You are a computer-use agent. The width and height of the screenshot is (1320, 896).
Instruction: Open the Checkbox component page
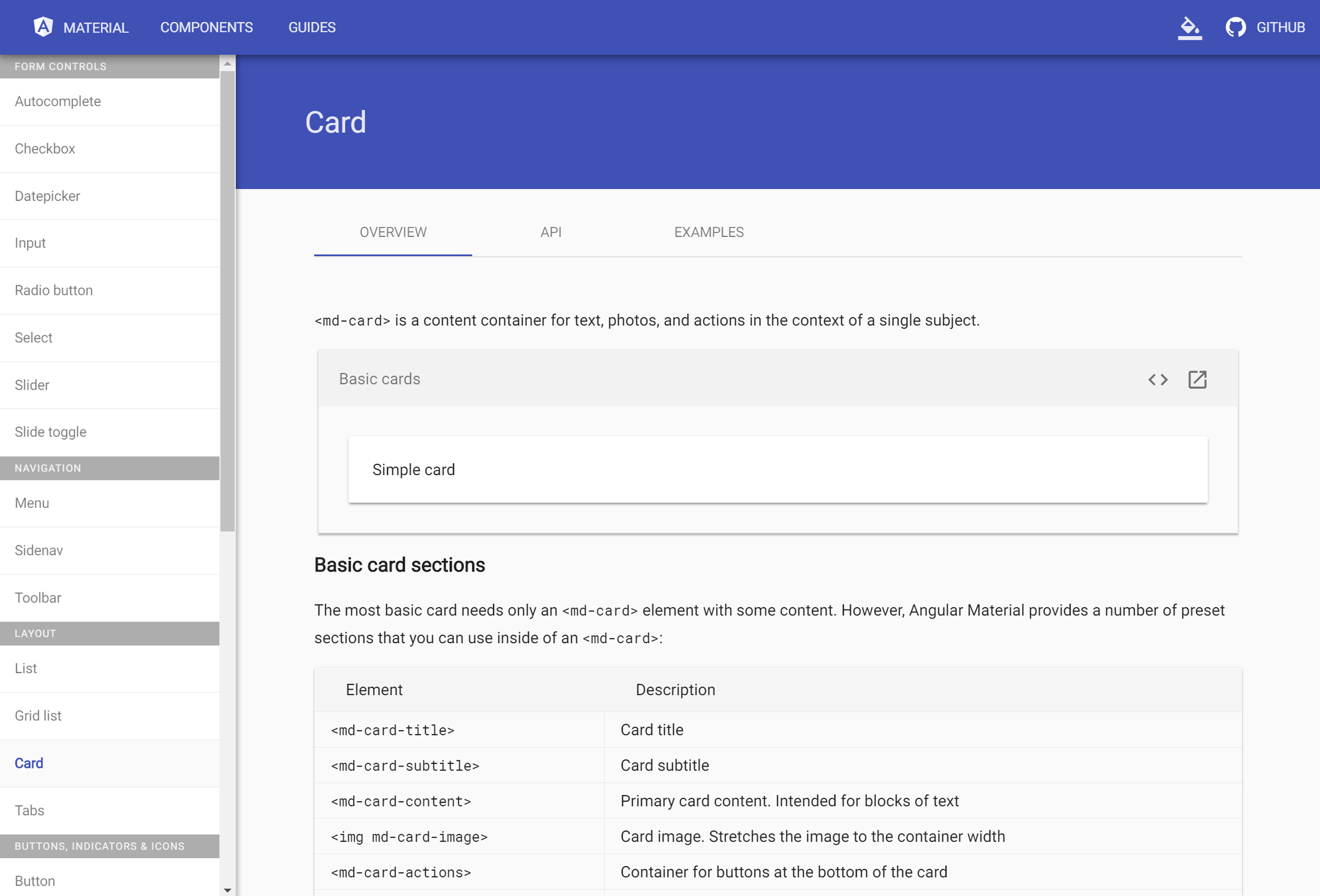[45, 149]
